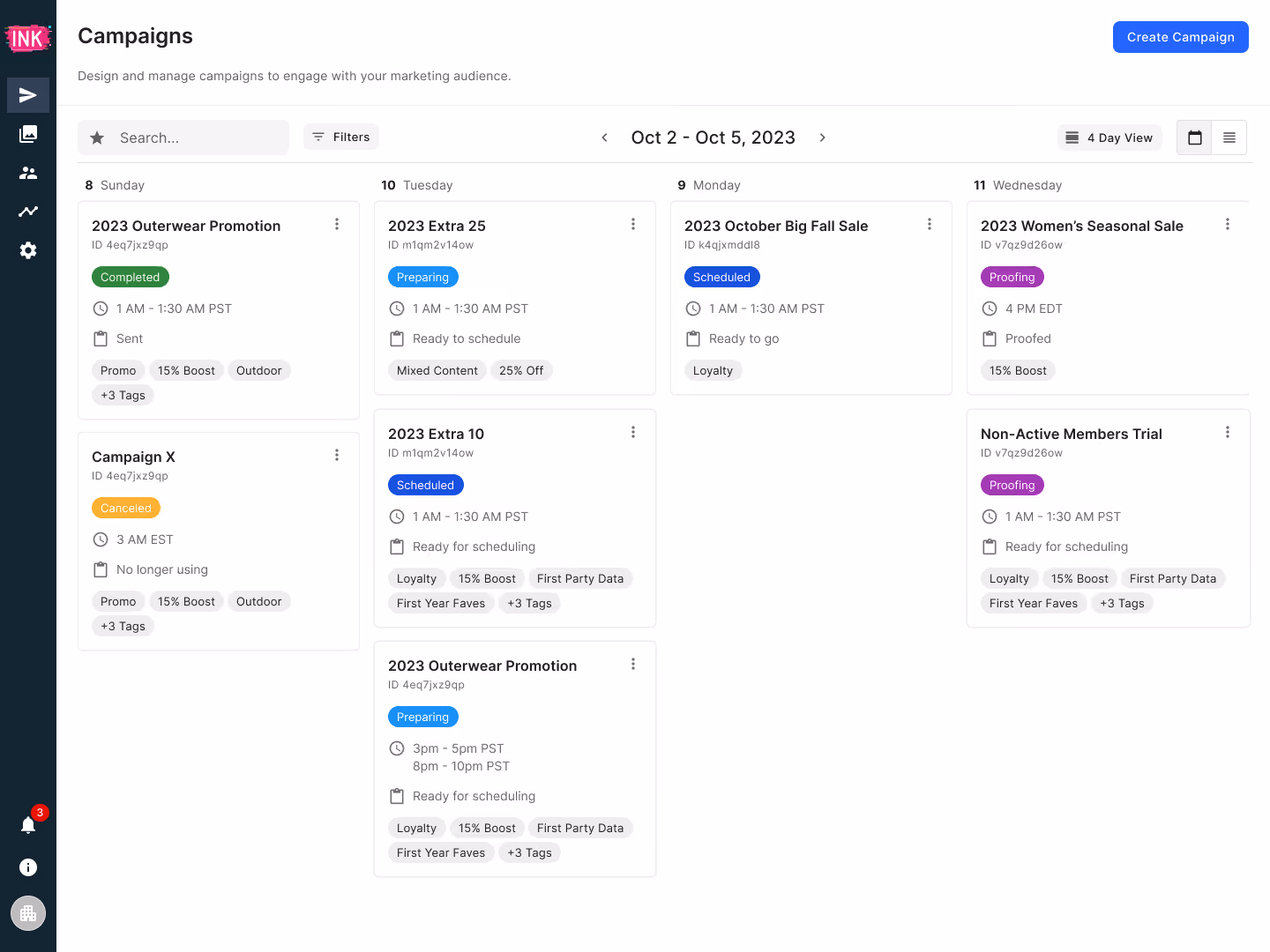Image resolution: width=1270 pixels, height=952 pixels.
Task: Open options menu for 2023 Extra 25
Action: [633, 224]
